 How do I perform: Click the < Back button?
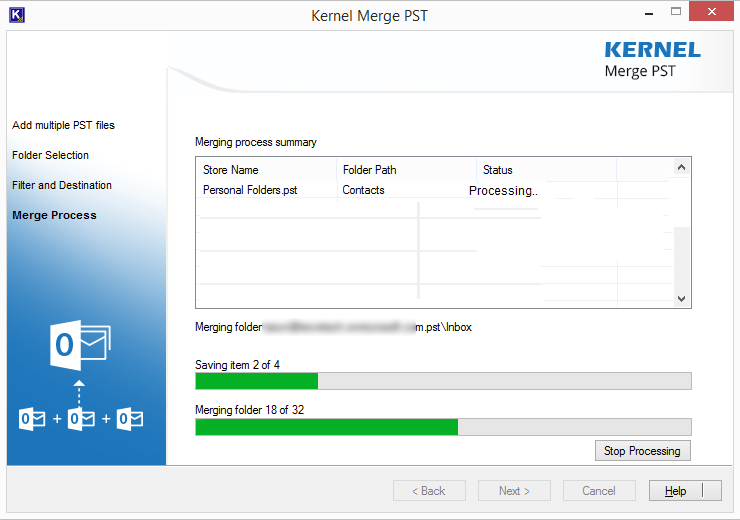tap(429, 491)
